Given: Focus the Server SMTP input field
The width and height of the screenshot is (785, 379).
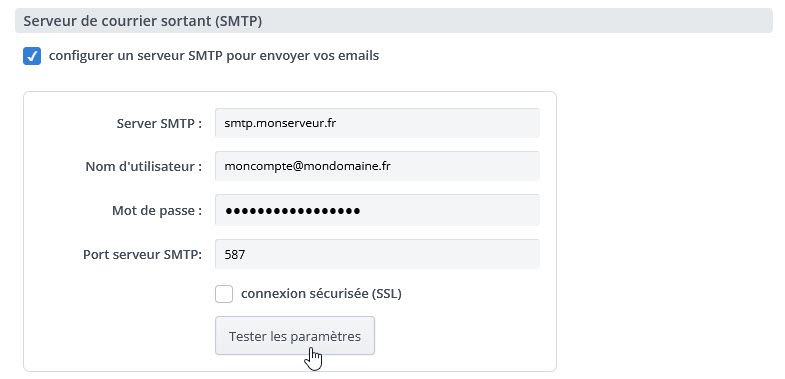Looking at the screenshot, I should tap(377, 123).
